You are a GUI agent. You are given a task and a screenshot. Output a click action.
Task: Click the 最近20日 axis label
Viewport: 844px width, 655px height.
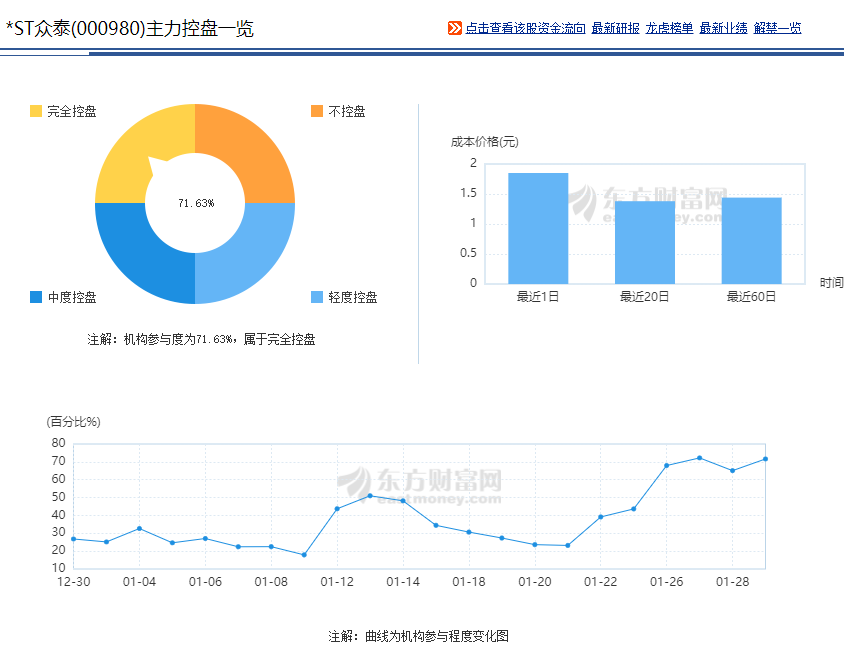click(644, 297)
